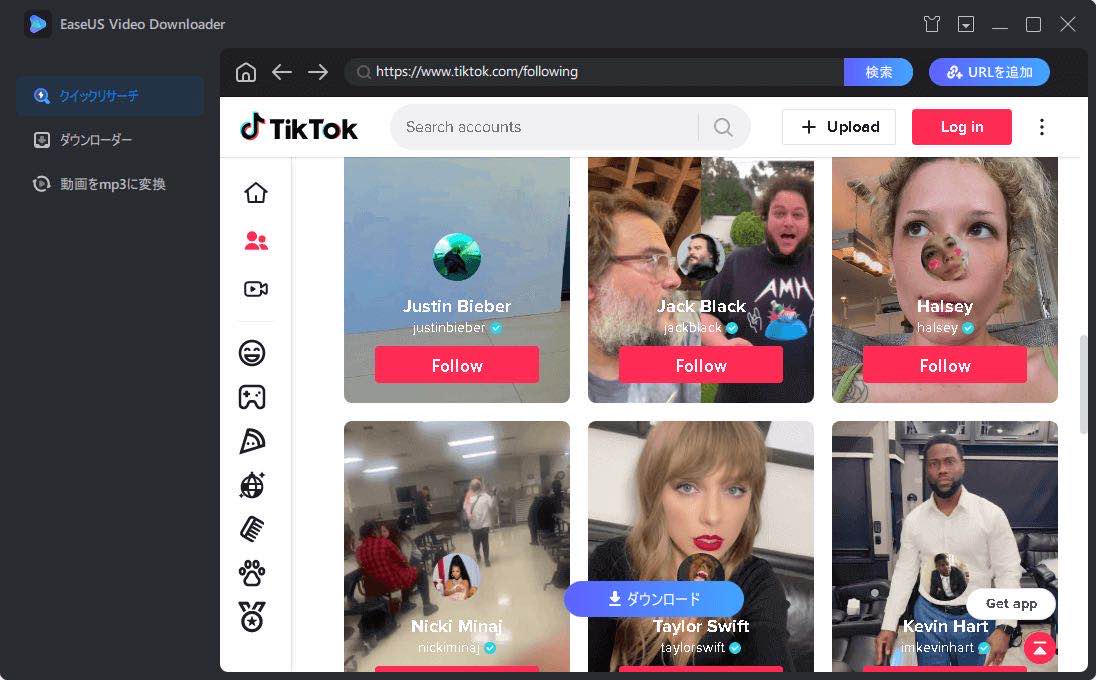Go forward with the right arrow
The width and height of the screenshot is (1096, 680).
318,72
